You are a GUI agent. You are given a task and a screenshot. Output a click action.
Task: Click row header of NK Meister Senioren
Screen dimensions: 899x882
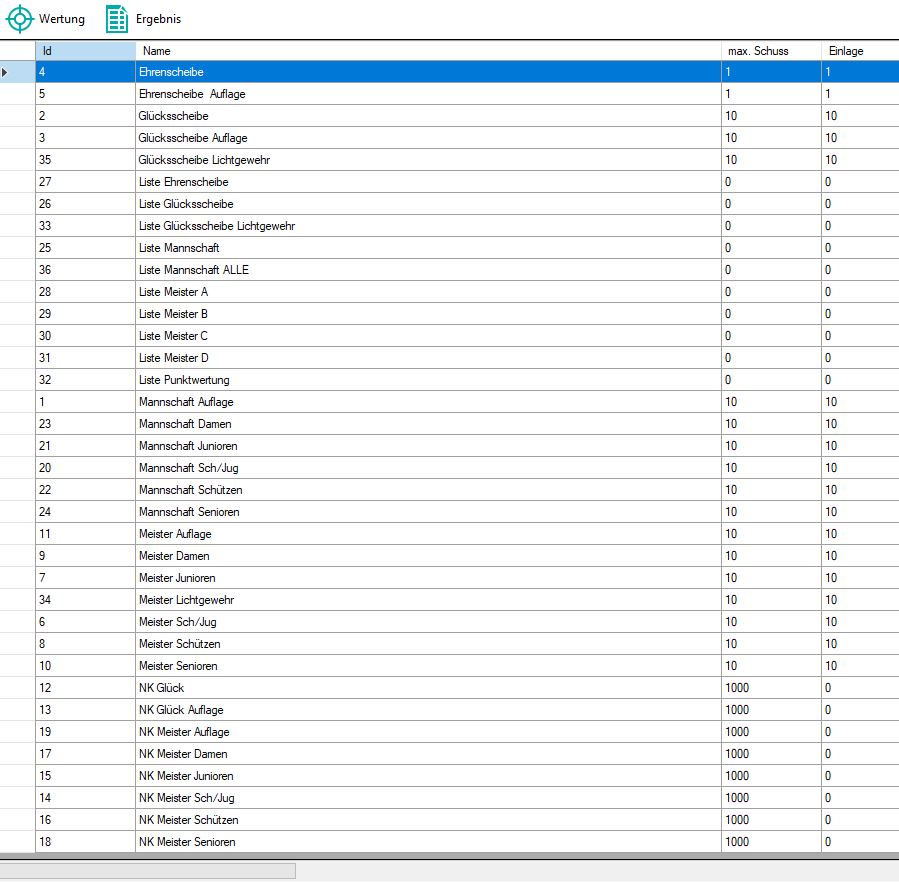[x=17, y=842]
